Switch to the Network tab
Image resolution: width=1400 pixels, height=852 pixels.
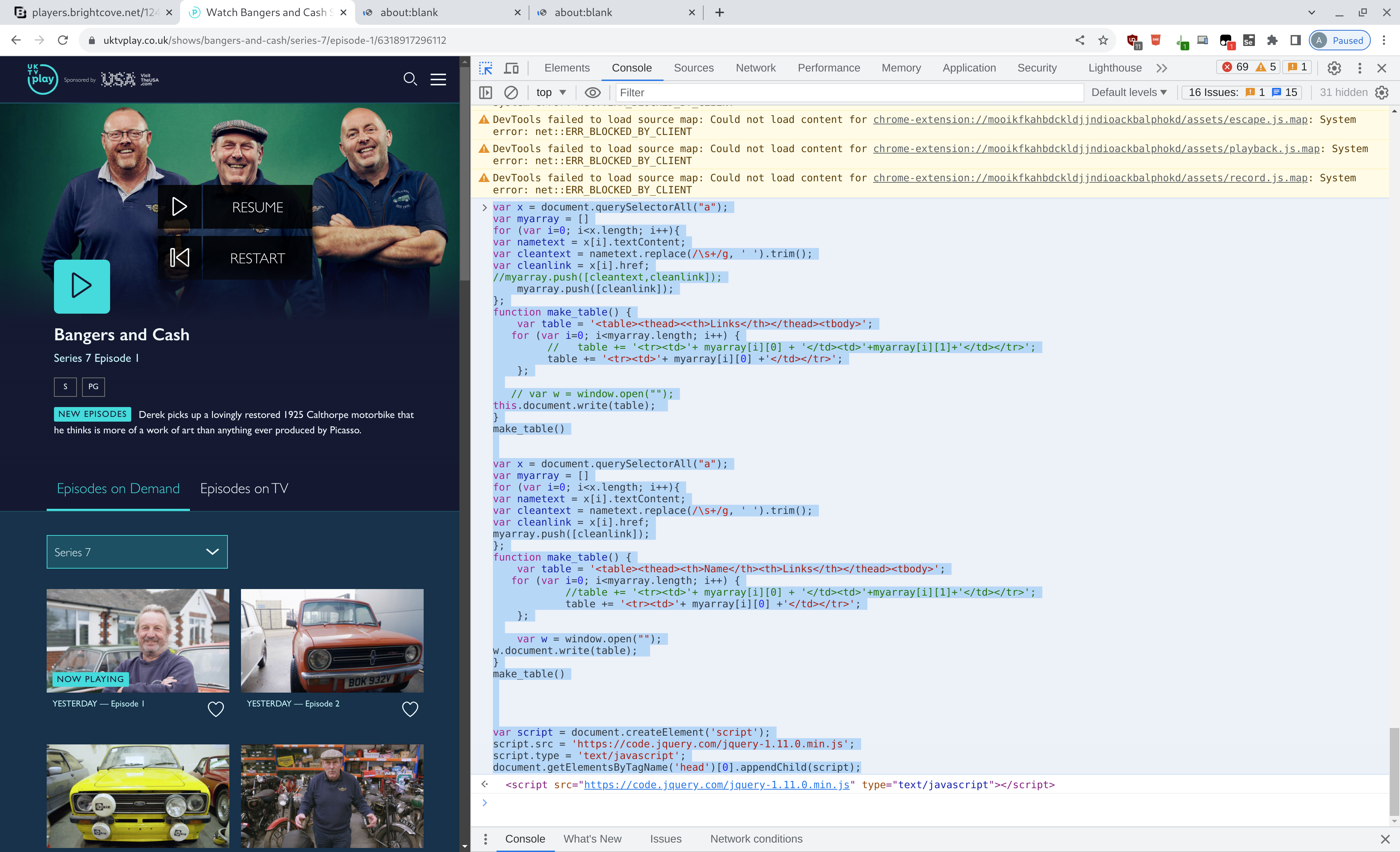coord(755,68)
